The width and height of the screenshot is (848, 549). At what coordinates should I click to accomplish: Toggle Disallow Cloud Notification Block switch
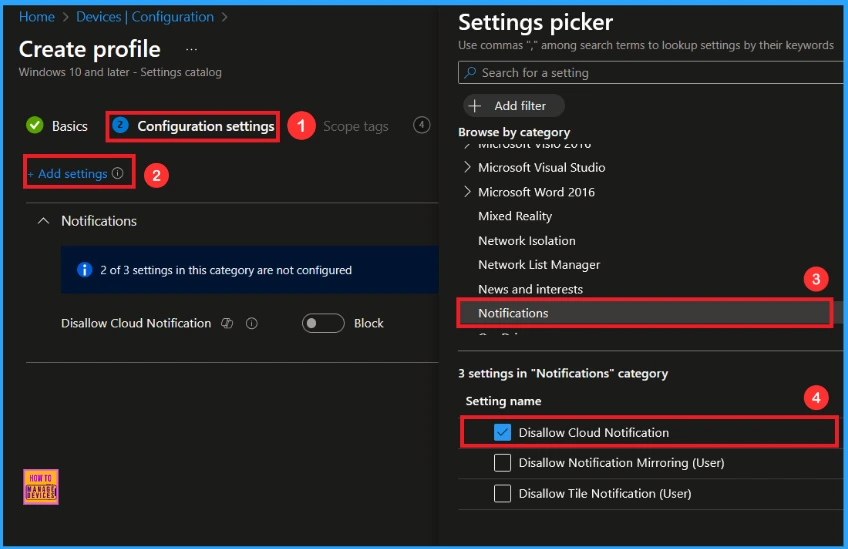click(323, 323)
